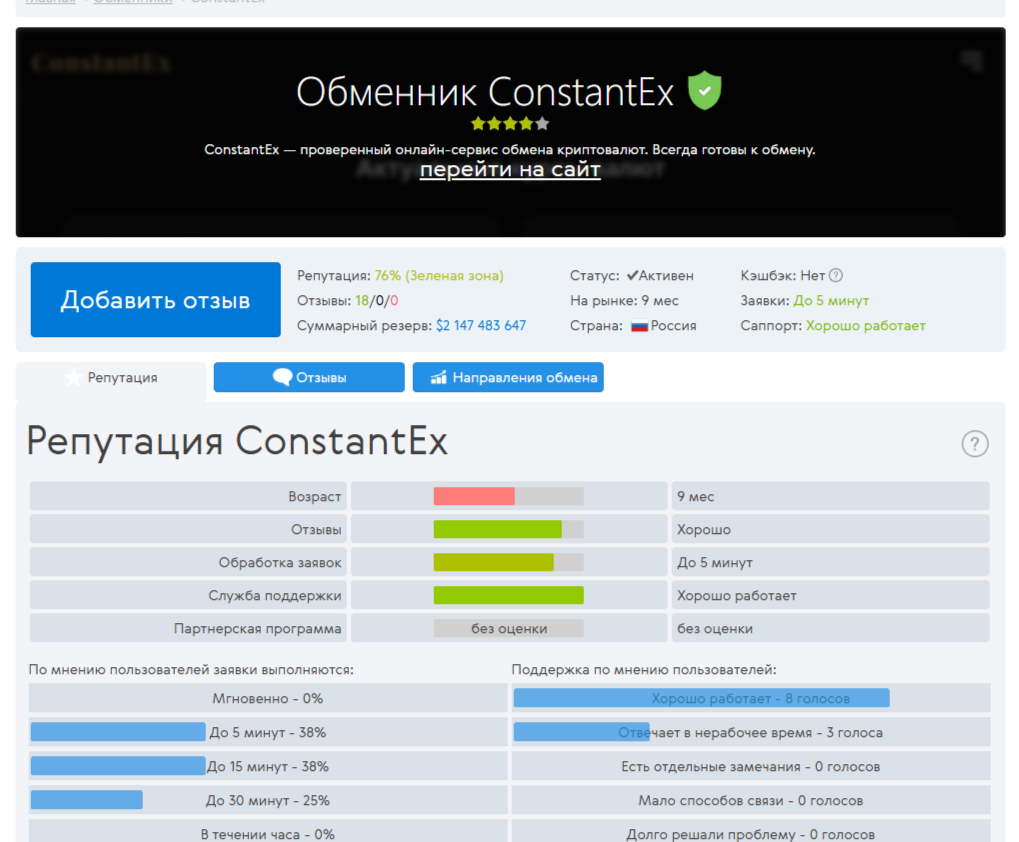Click the Репутация ConstantEx heading
The image size is (1019, 842).
point(237,442)
